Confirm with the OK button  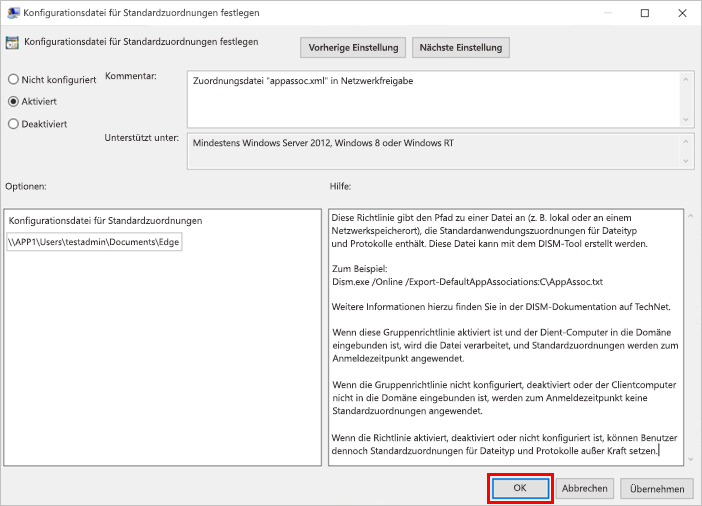(x=520, y=488)
